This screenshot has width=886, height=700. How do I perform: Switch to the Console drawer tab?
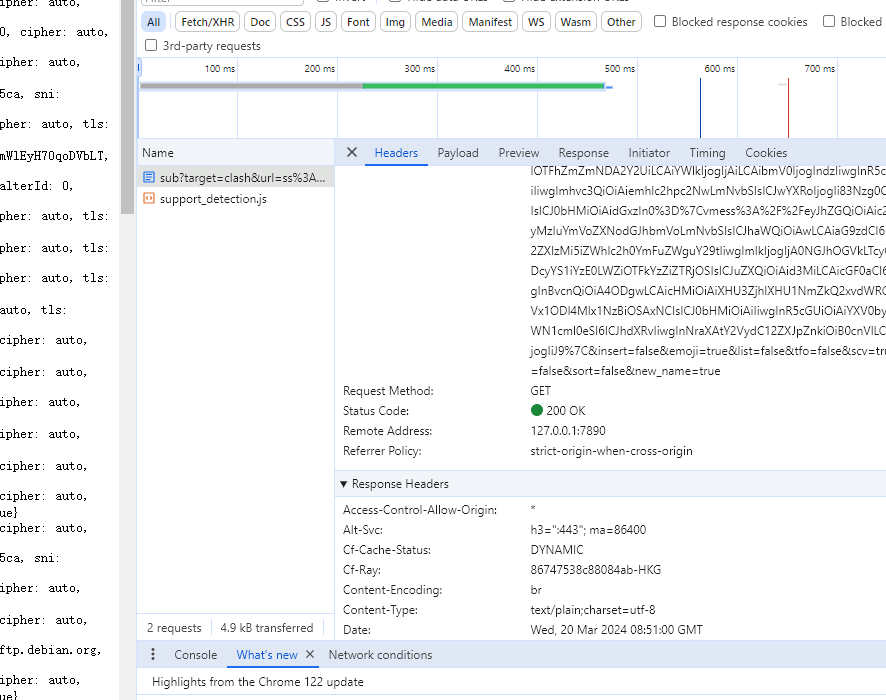pos(196,654)
